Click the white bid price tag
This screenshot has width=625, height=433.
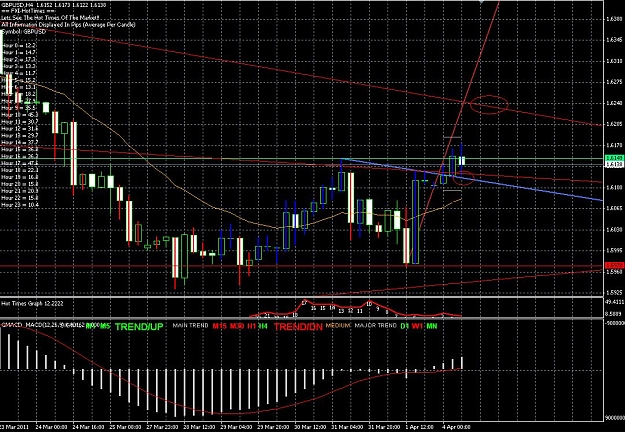614,164
